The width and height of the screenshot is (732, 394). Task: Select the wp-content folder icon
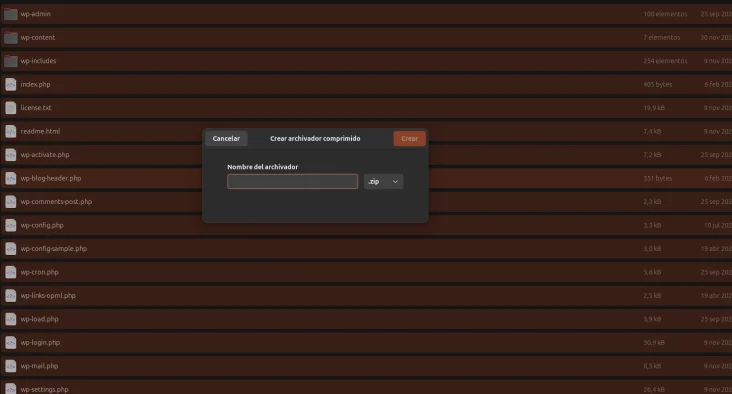[x=11, y=37]
